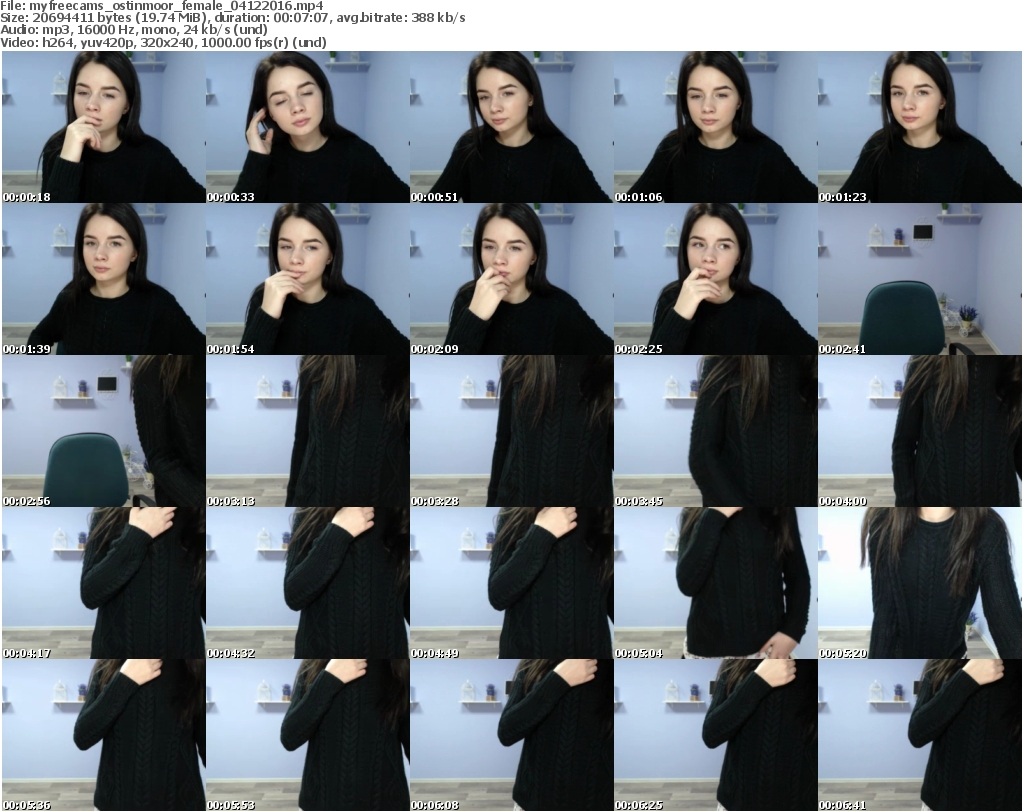Click the thumbnail timestamped 00:00:18

click(103, 127)
